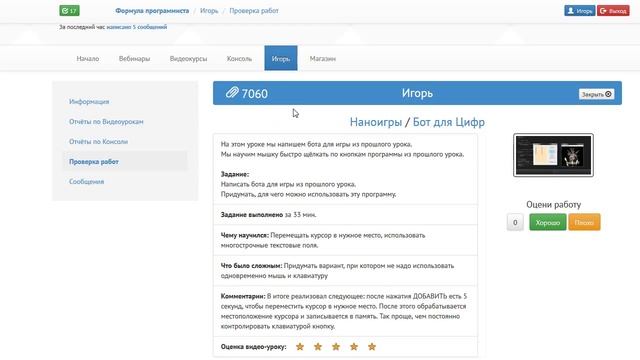
Task: Rate the work as Хорошо
Action: [548, 222]
